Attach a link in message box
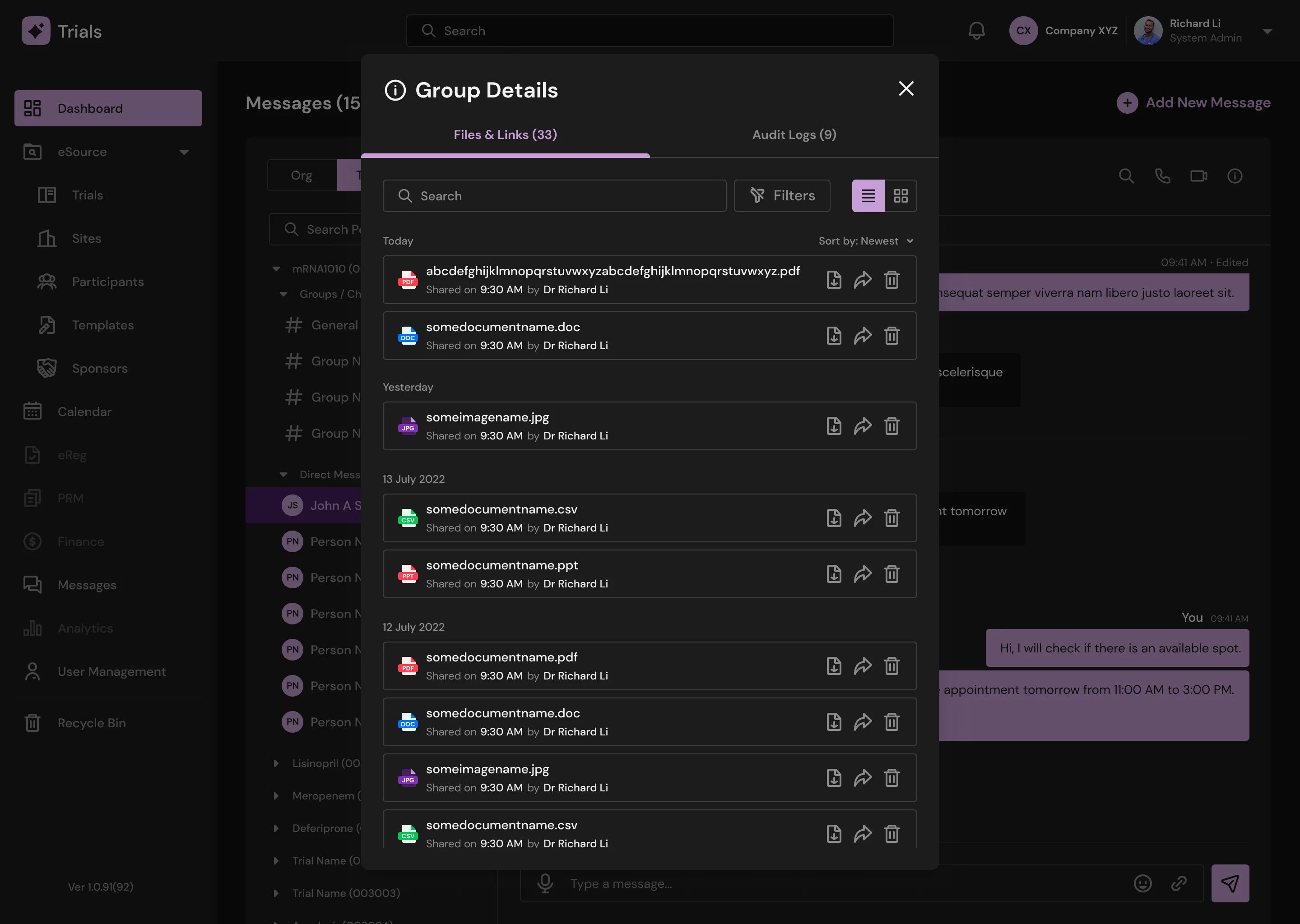Viewport: 1300px width, 924px height. tap(1179, 883)
